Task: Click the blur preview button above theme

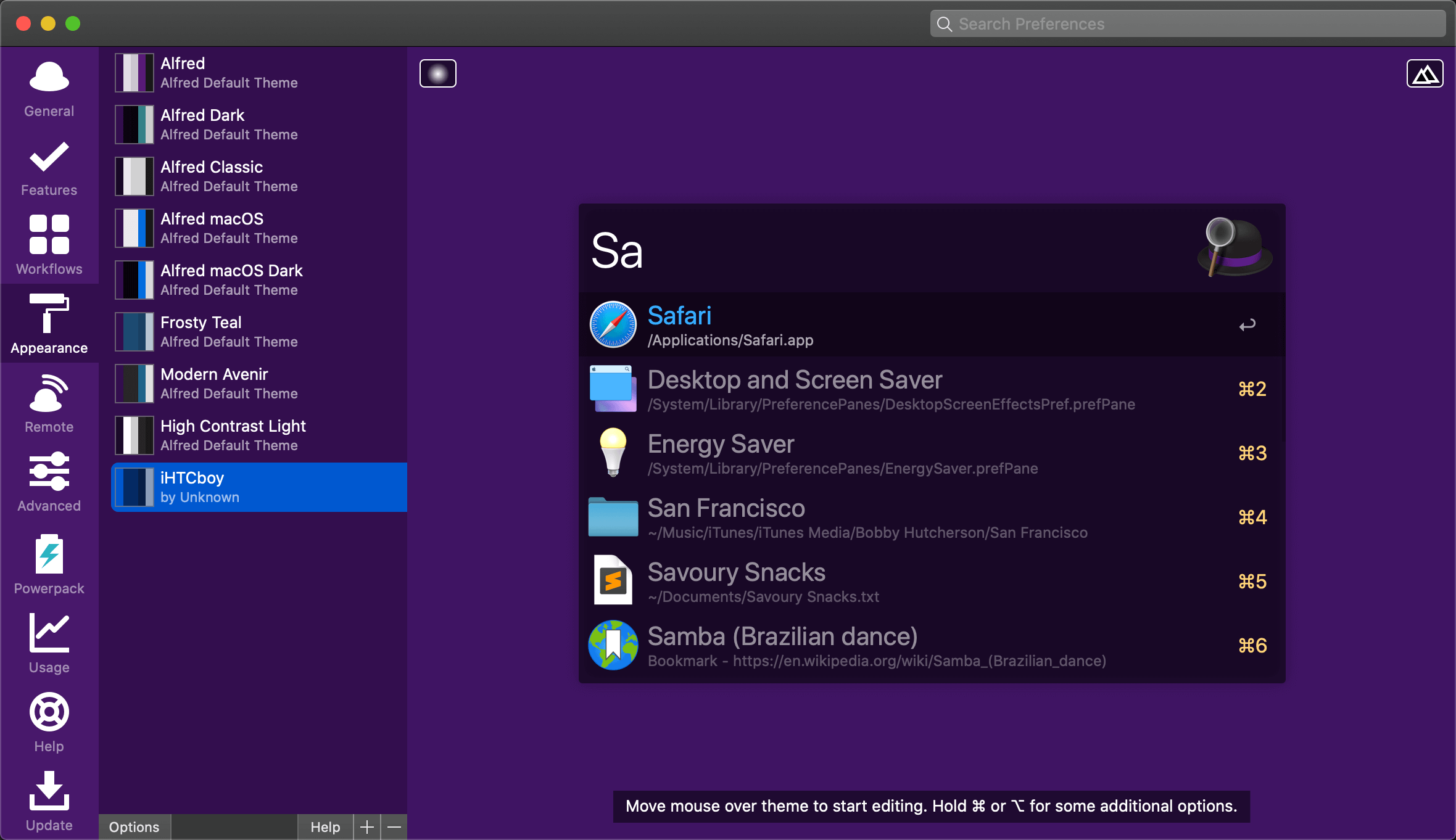Action: point(438,73)
